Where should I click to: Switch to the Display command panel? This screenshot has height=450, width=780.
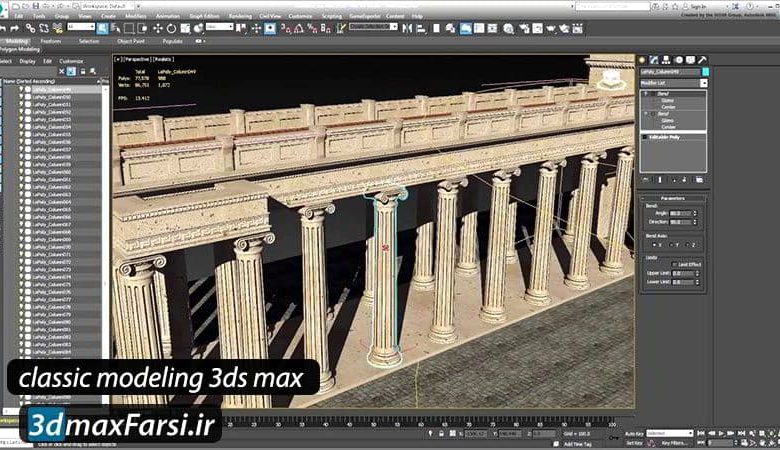point(690,60)
